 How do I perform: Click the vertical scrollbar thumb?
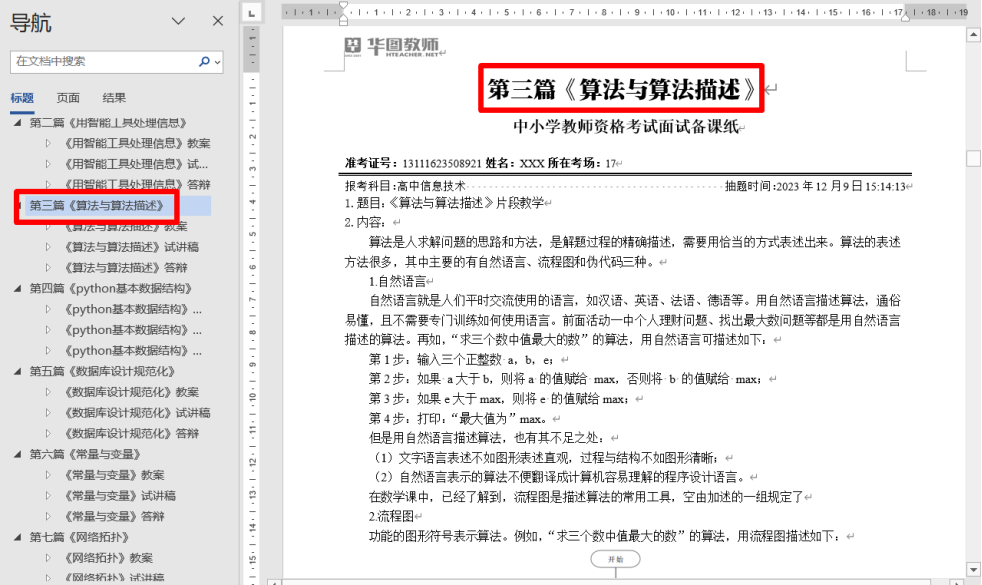pos(973,158)
